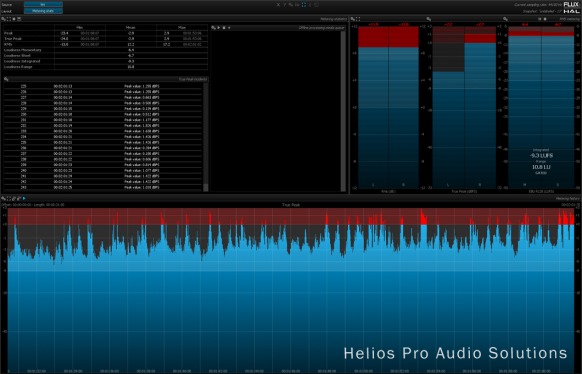The width and height of the screenshot is (582, 374).
Task: Select incident row 230 in True Peak list
Action: (x=103, y=114)
